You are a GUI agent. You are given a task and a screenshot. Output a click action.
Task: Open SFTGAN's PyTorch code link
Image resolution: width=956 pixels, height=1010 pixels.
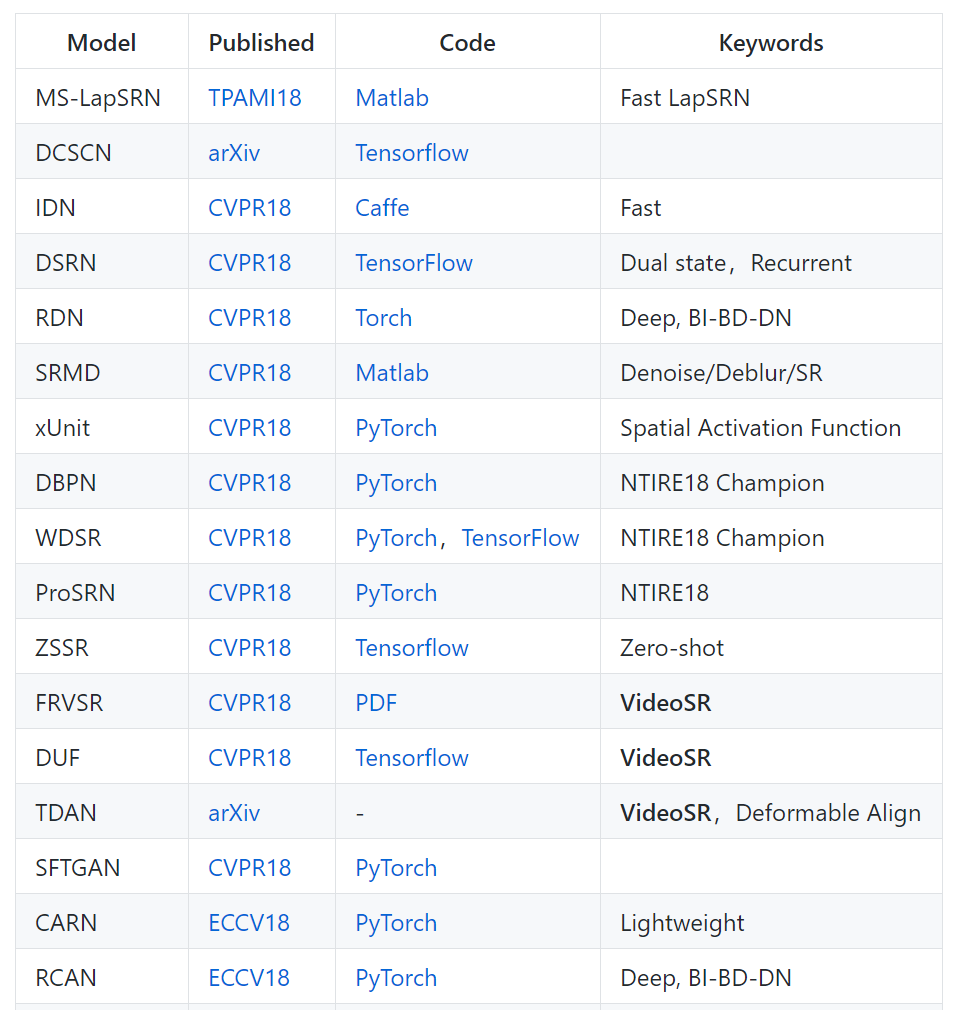395,868
